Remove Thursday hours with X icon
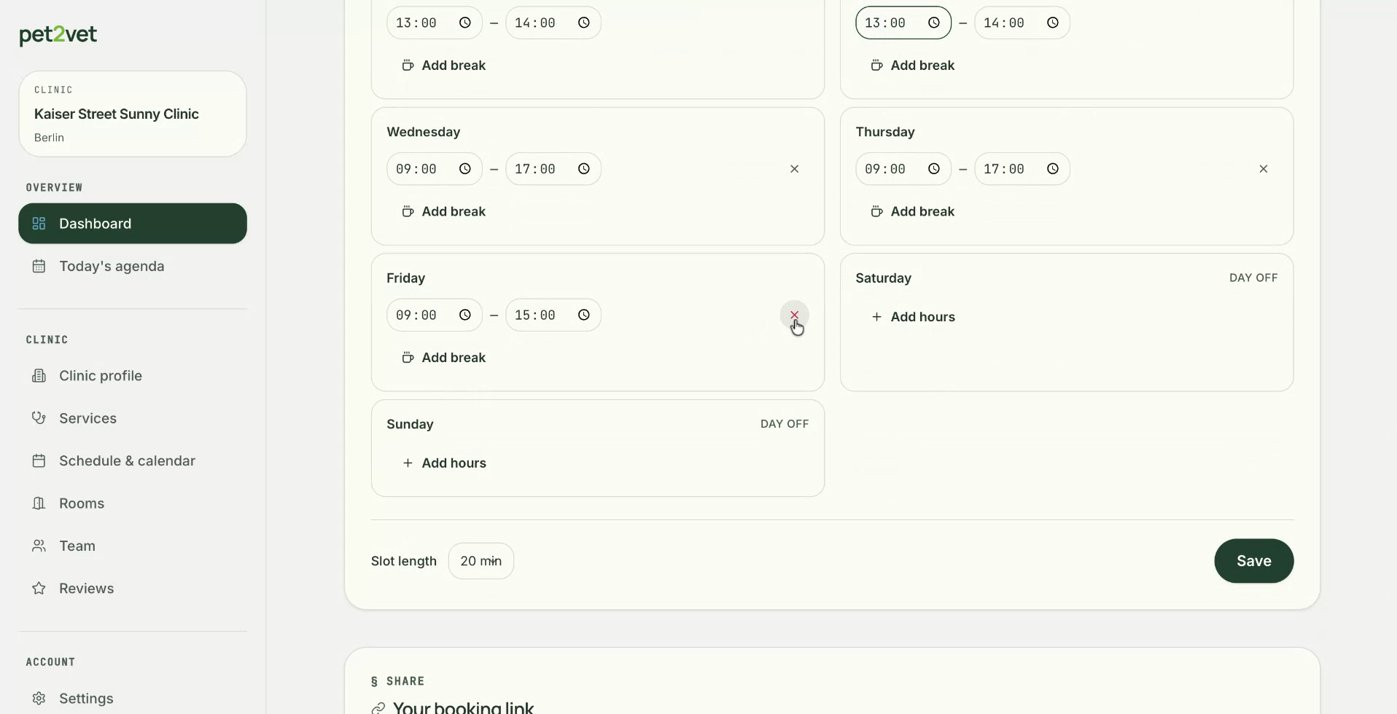1397x714 pixels. pyautogui.click(x=1263, y=169)
